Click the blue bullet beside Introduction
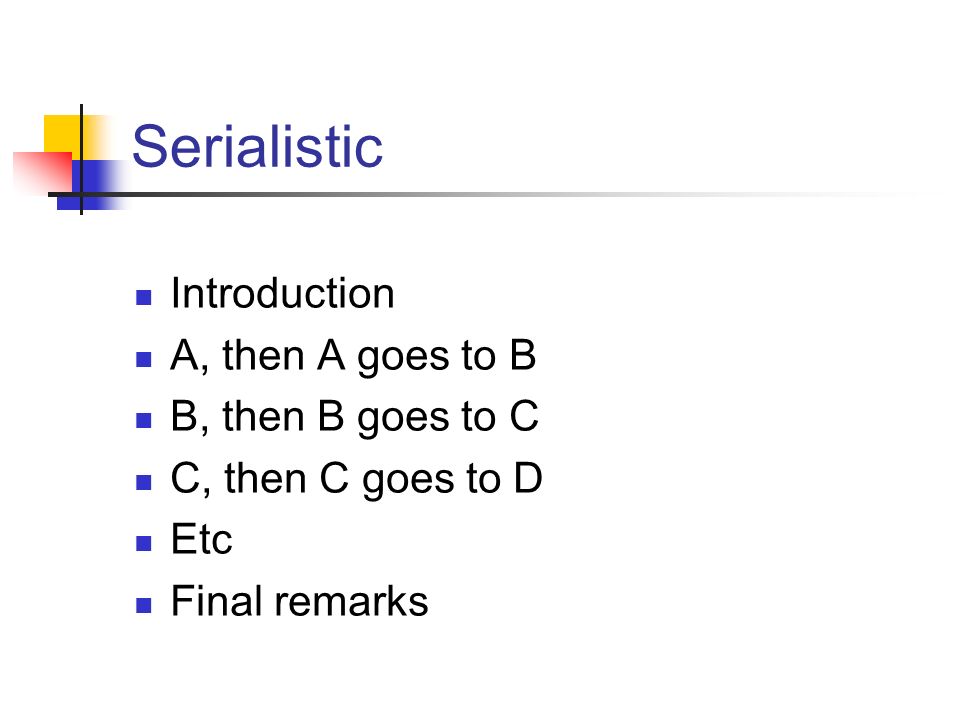960x720 pixels. click(x=143, y=298)
